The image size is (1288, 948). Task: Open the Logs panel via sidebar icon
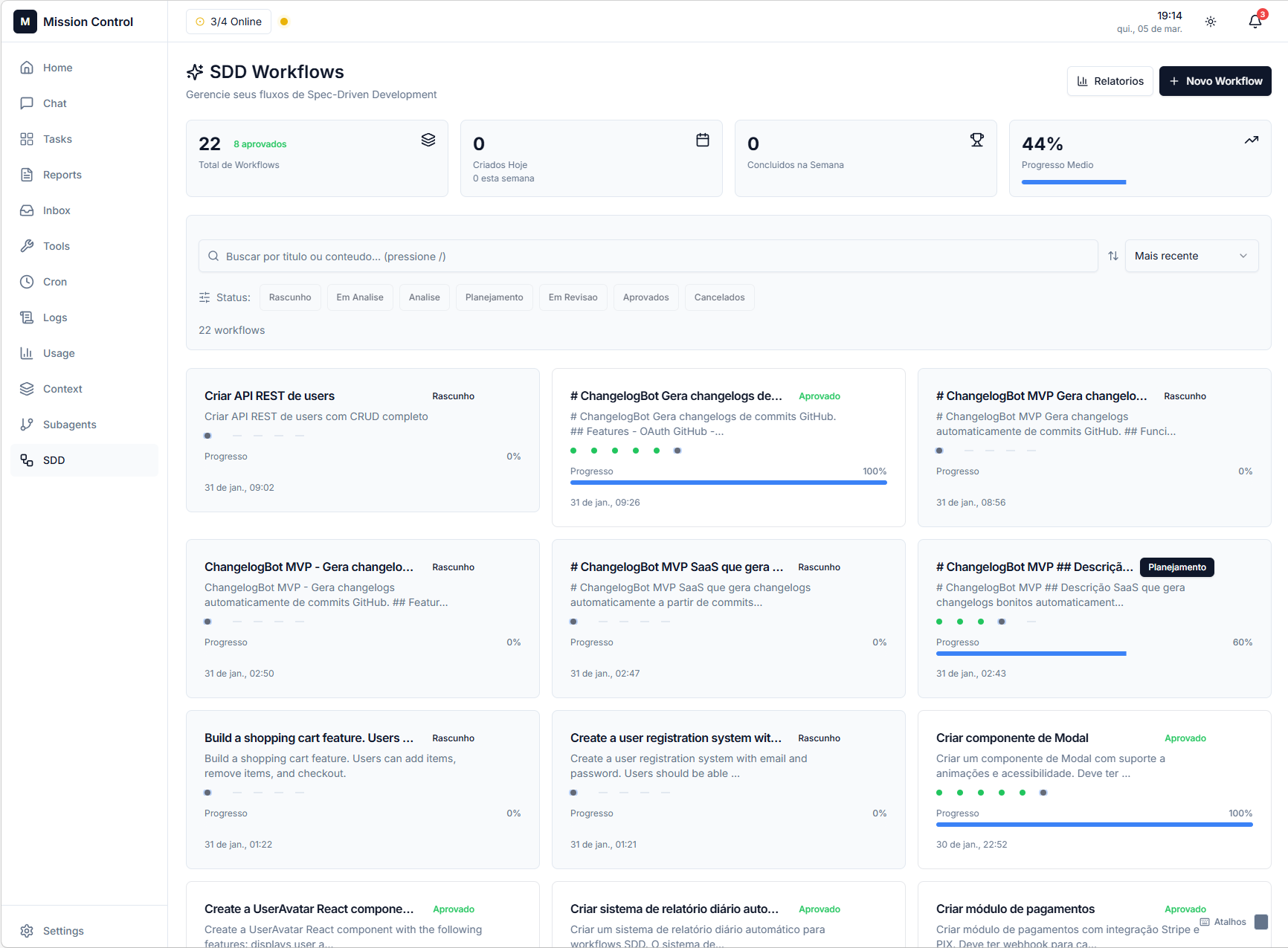coord(27,317)
